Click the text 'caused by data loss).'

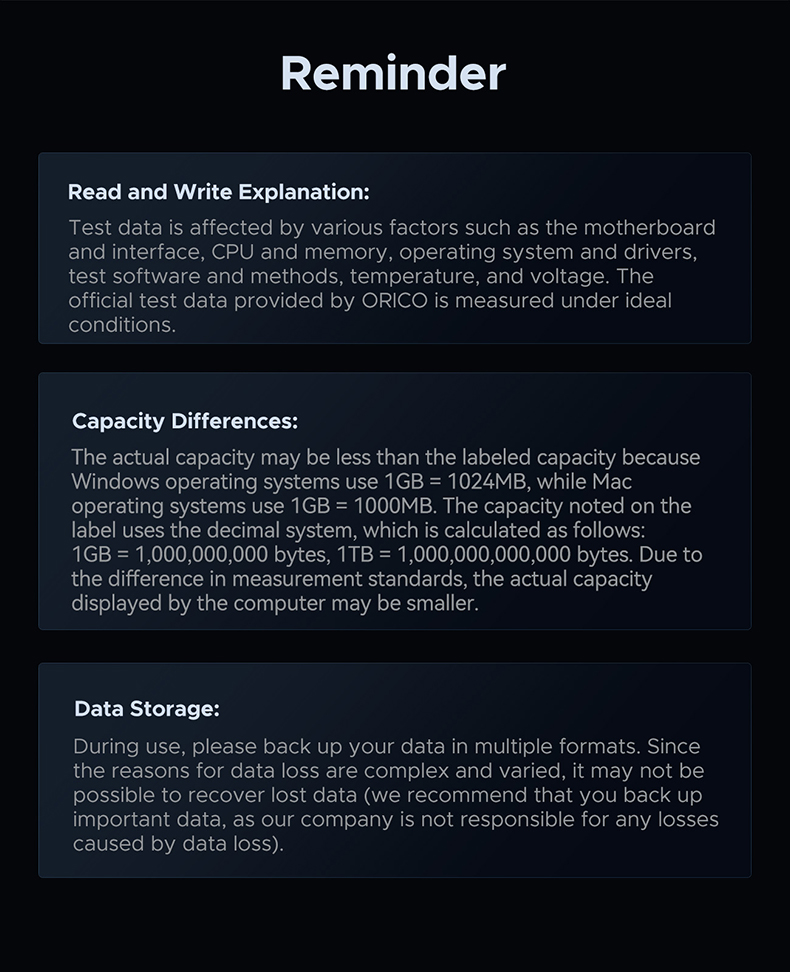click(x=179, y=844)
